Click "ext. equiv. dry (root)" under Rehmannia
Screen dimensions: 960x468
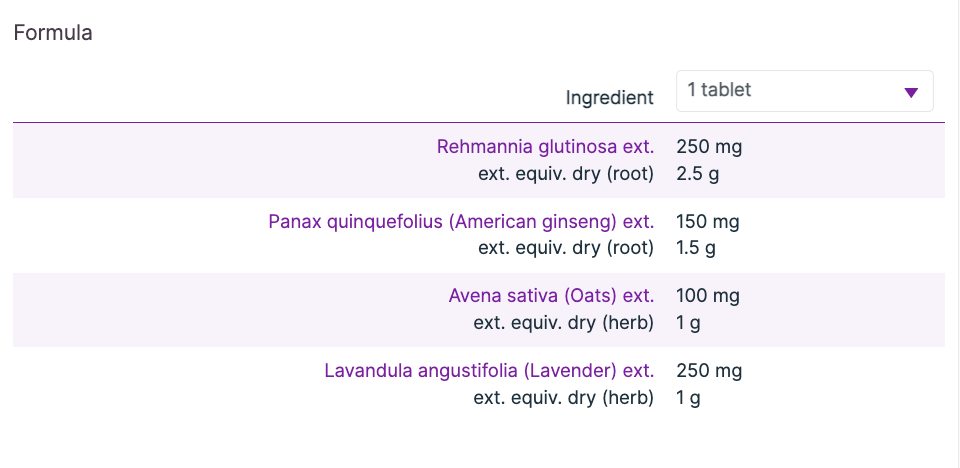pos(566,174)
